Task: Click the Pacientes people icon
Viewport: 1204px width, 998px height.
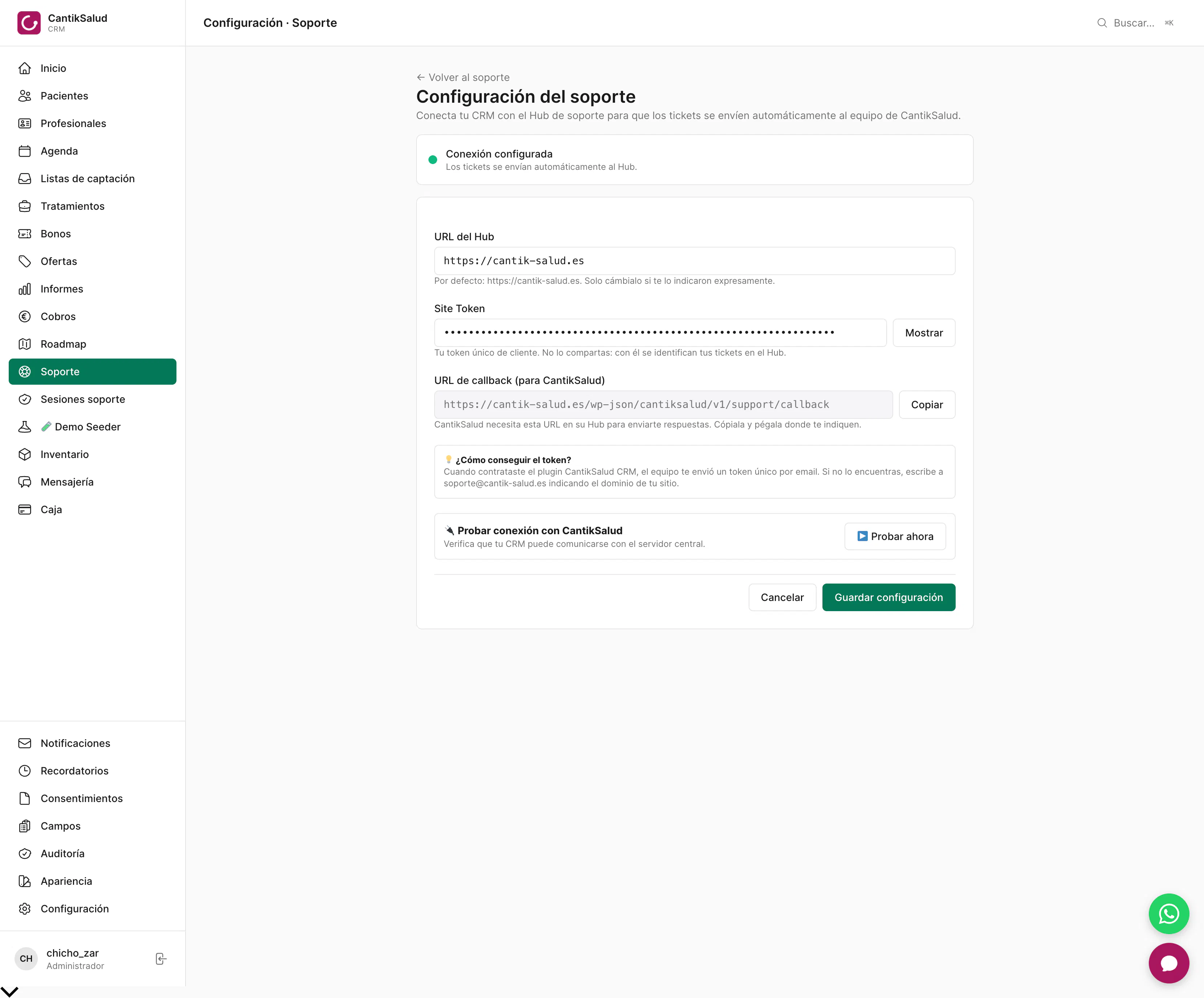Action: [x=25, y=96]
